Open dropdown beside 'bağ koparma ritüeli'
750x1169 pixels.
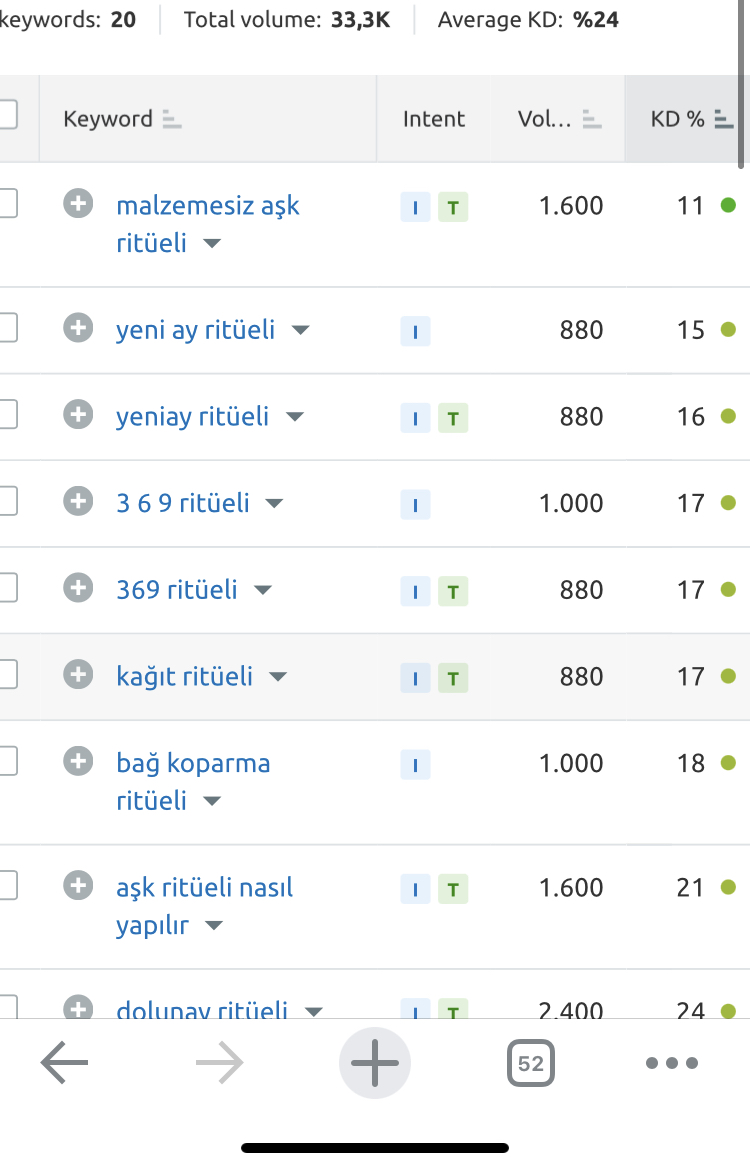(212, 801)
